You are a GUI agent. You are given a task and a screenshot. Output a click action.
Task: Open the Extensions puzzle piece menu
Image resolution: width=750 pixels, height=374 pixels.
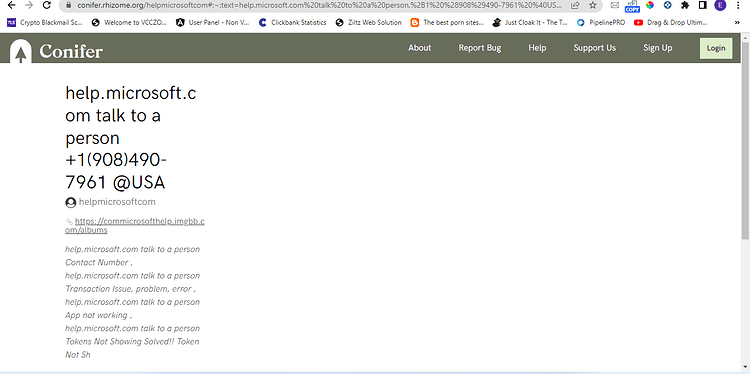[685, 5]
